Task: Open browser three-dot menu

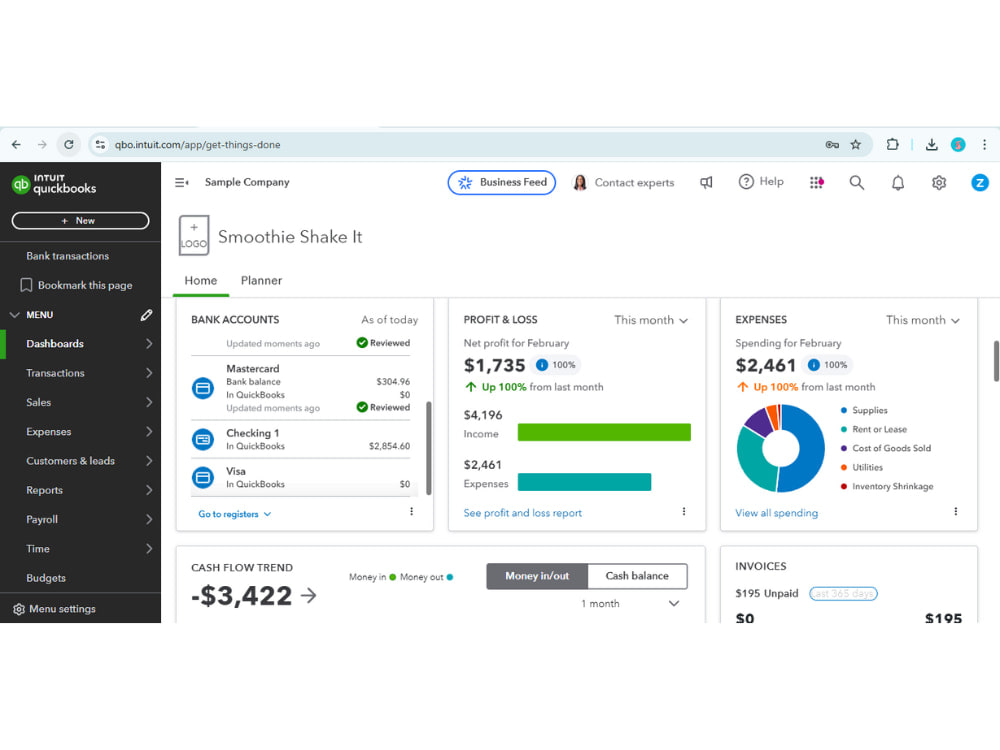Action: [x=984, y=145]
